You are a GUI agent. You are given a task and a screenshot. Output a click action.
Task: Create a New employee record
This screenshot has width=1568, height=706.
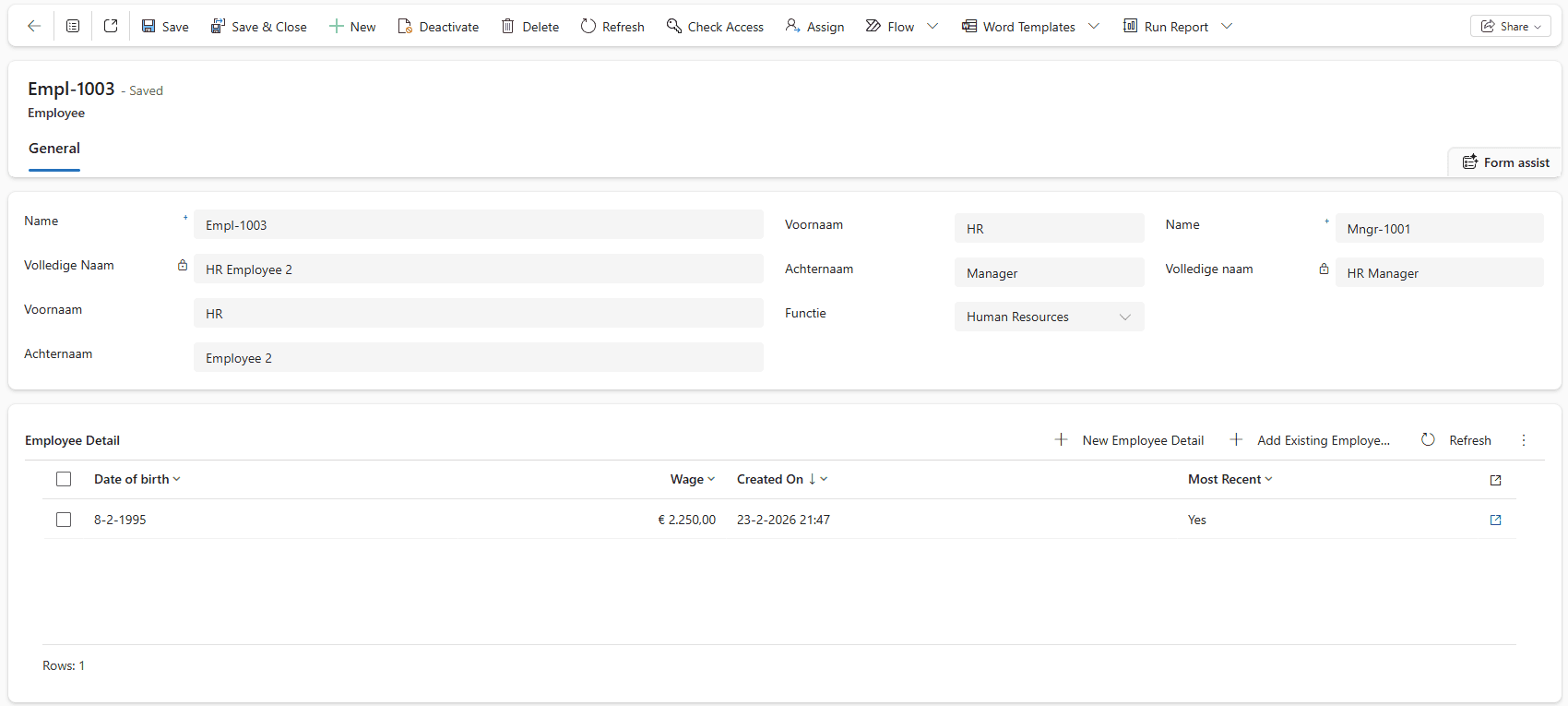352,27
